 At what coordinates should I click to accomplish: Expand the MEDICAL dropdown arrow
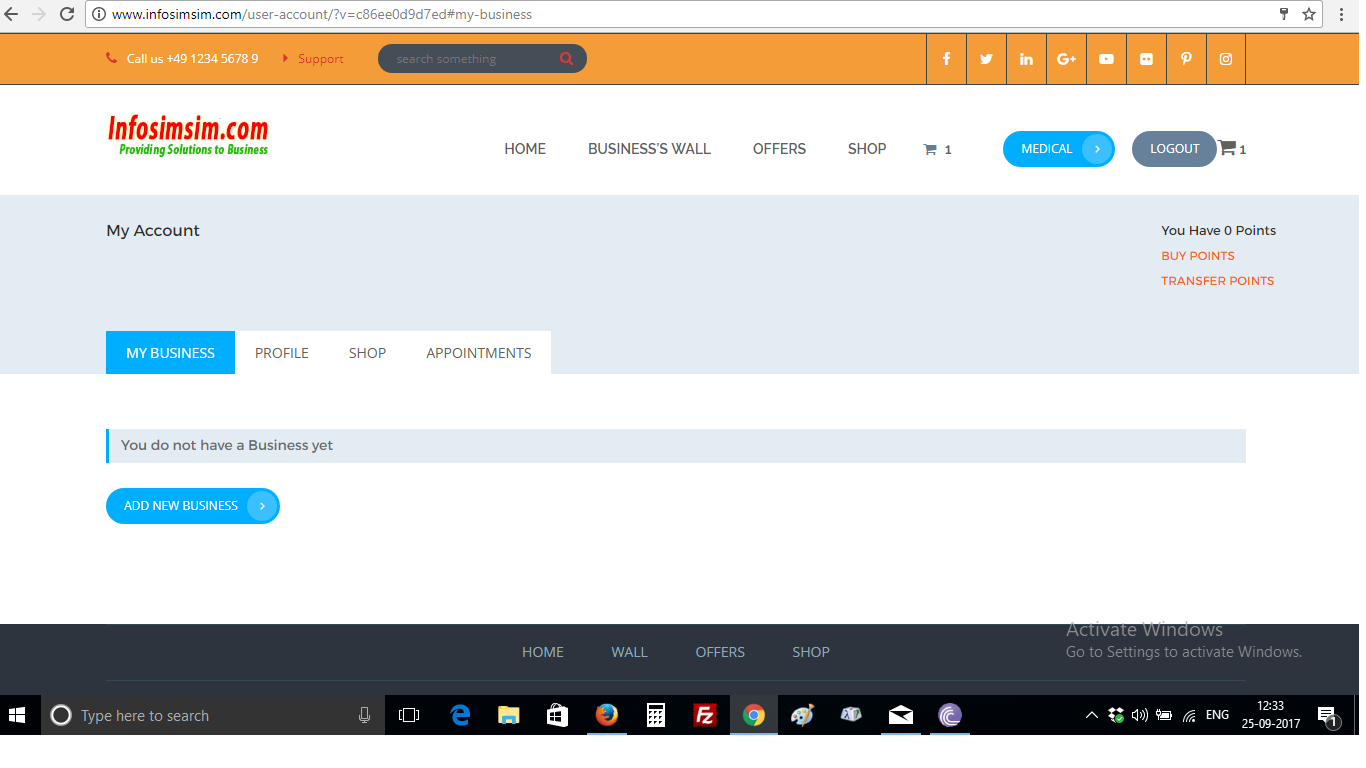click(1098, 148)
